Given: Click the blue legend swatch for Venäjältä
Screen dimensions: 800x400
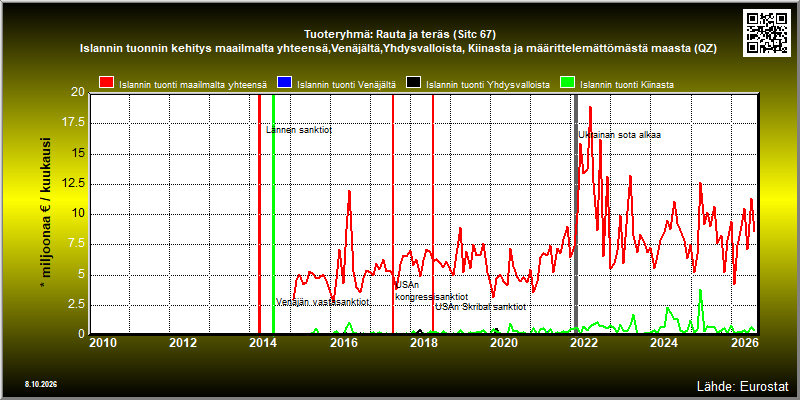Looking at the screenshot, I should coord(284,83).
